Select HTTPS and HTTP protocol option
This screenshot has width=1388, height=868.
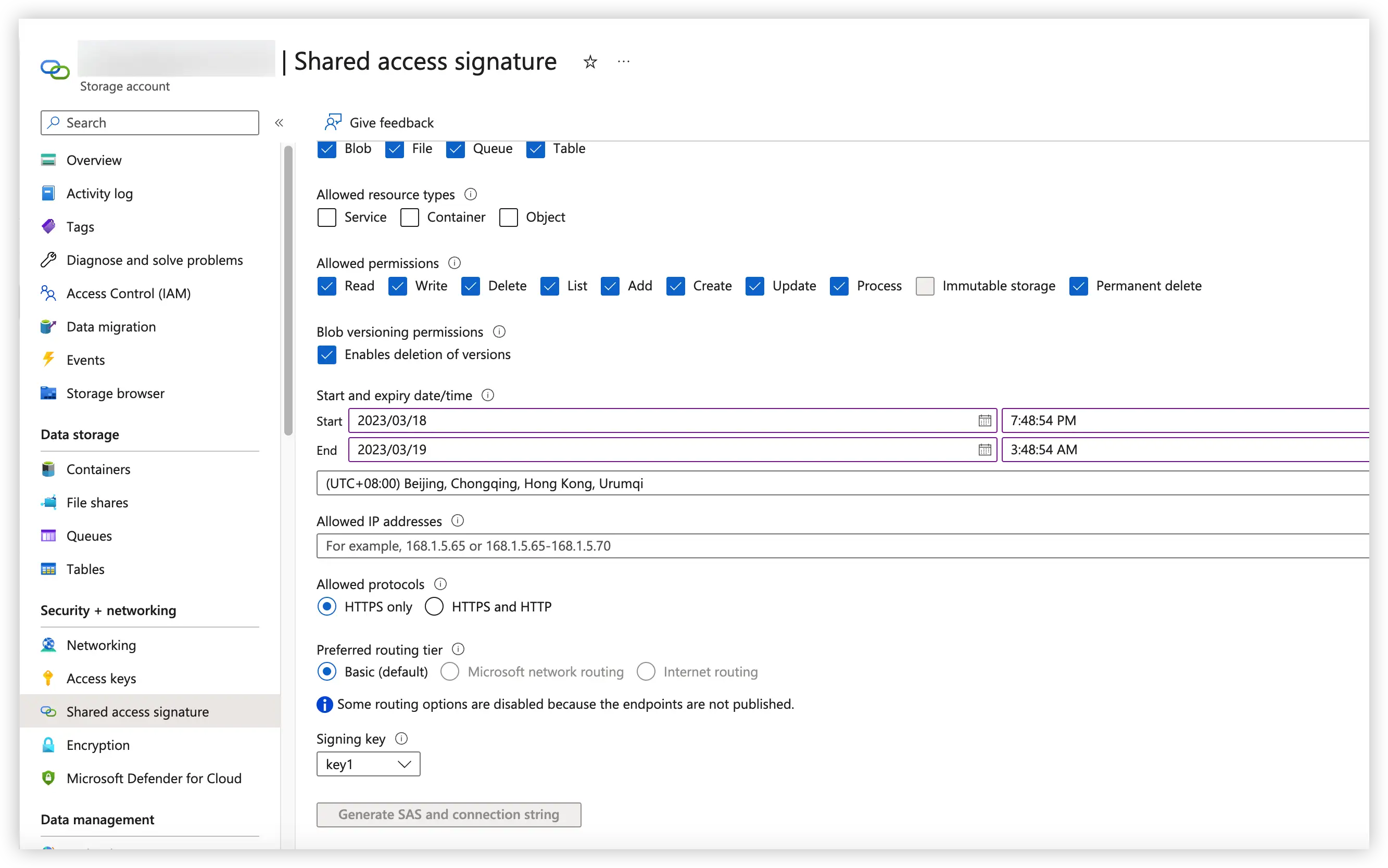434,606
